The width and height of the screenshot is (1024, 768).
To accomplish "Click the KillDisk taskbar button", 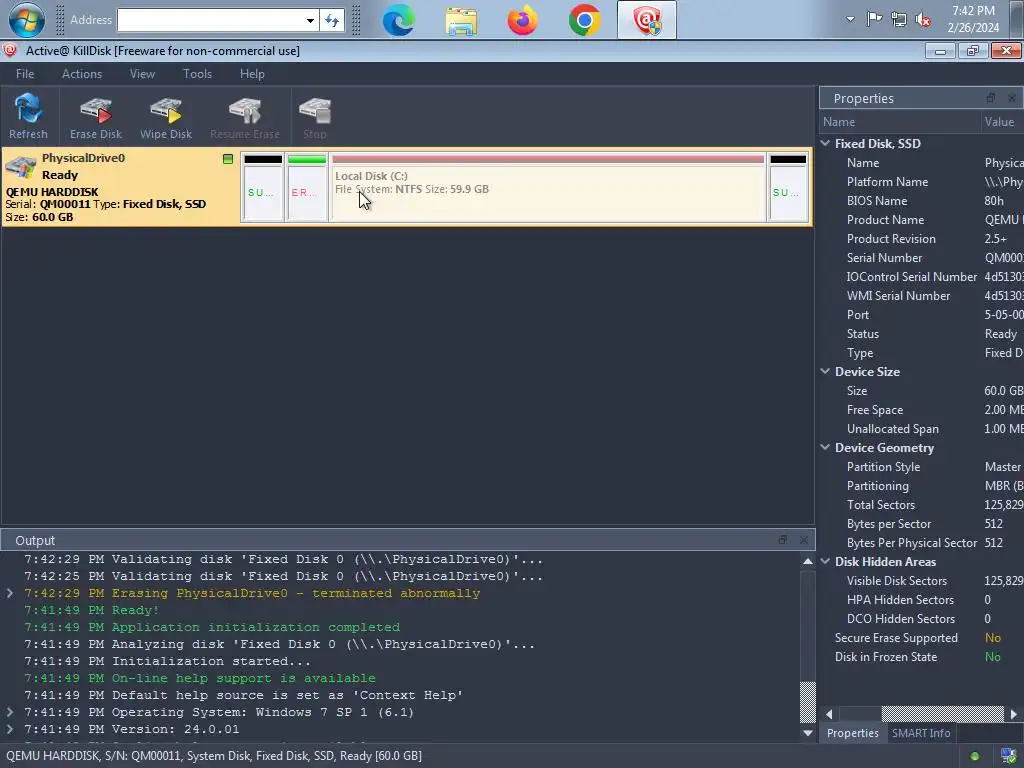I will click(x=647, y=20).
